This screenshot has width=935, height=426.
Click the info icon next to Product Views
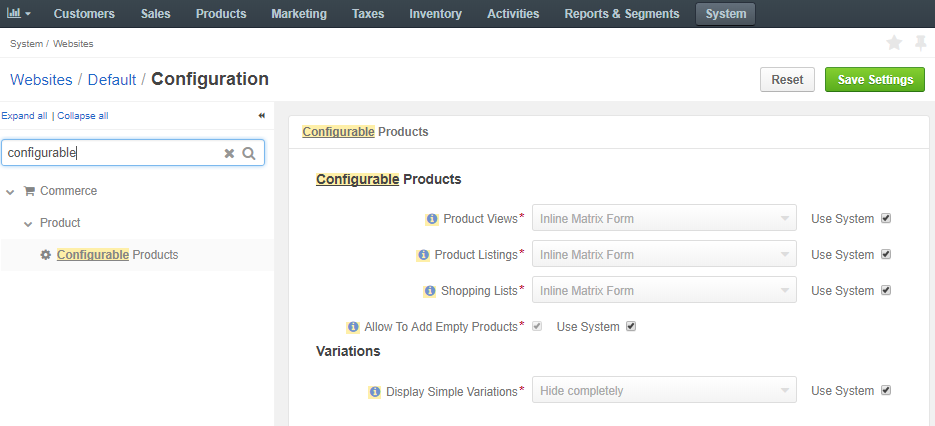[x=432, y=219]
